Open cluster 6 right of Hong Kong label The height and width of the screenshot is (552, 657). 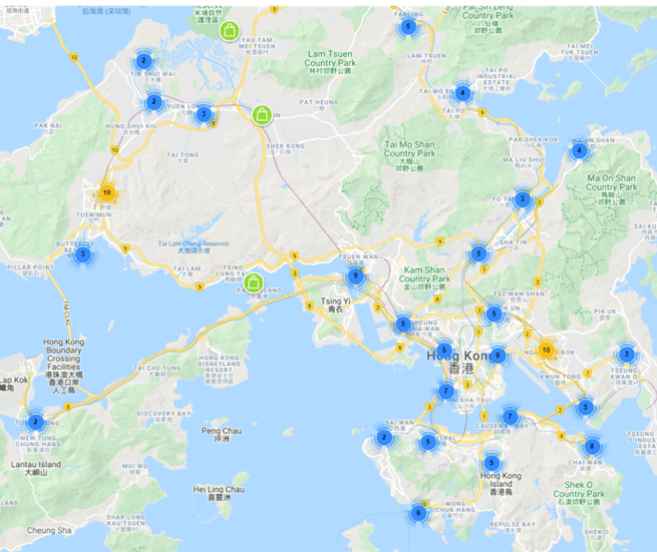[498, 355]
